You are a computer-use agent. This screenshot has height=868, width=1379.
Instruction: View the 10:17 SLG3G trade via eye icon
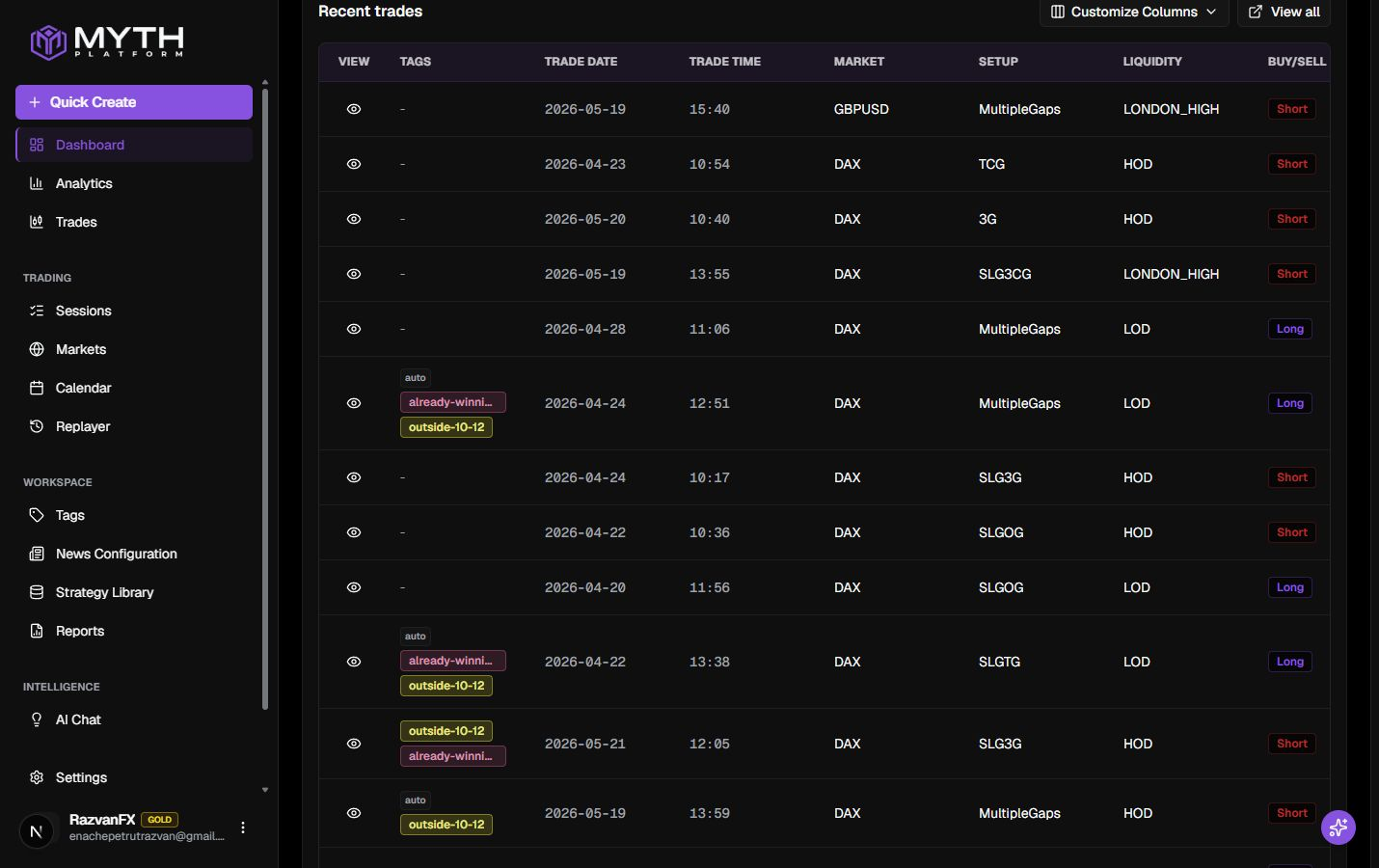354,477
